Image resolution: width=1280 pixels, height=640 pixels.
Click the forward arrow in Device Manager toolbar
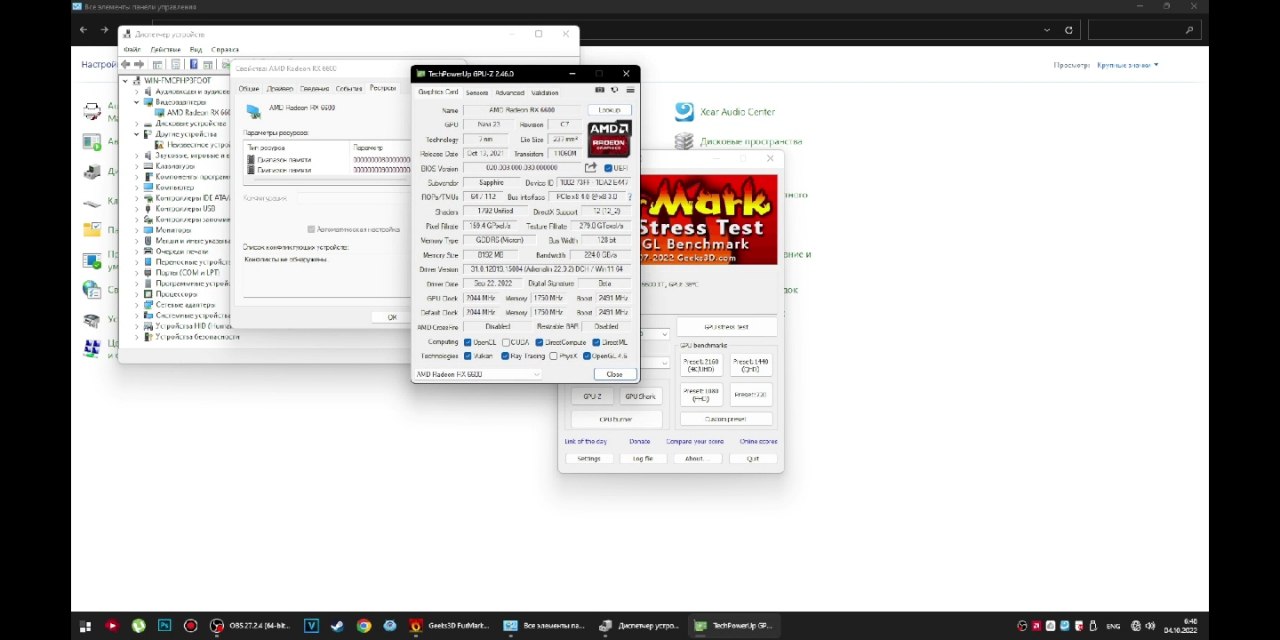click(x=138, y=64)
